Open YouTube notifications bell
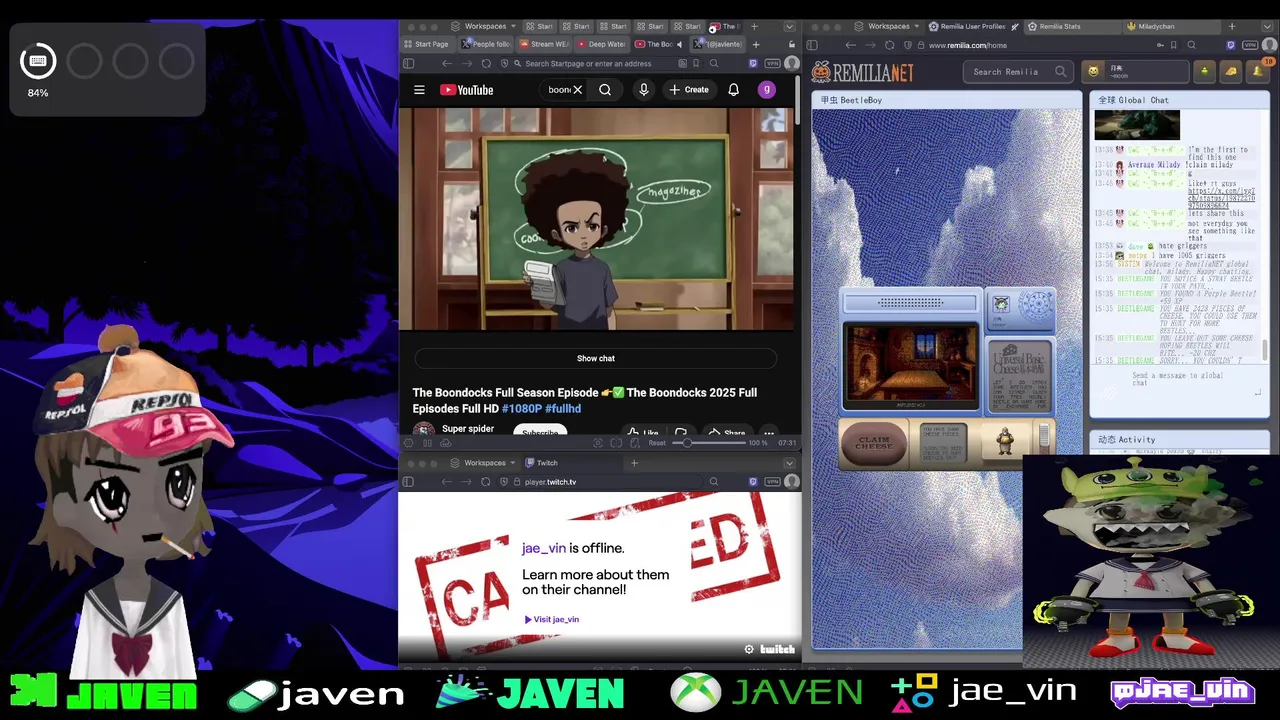1280x720 pixels. click(733, 90)
